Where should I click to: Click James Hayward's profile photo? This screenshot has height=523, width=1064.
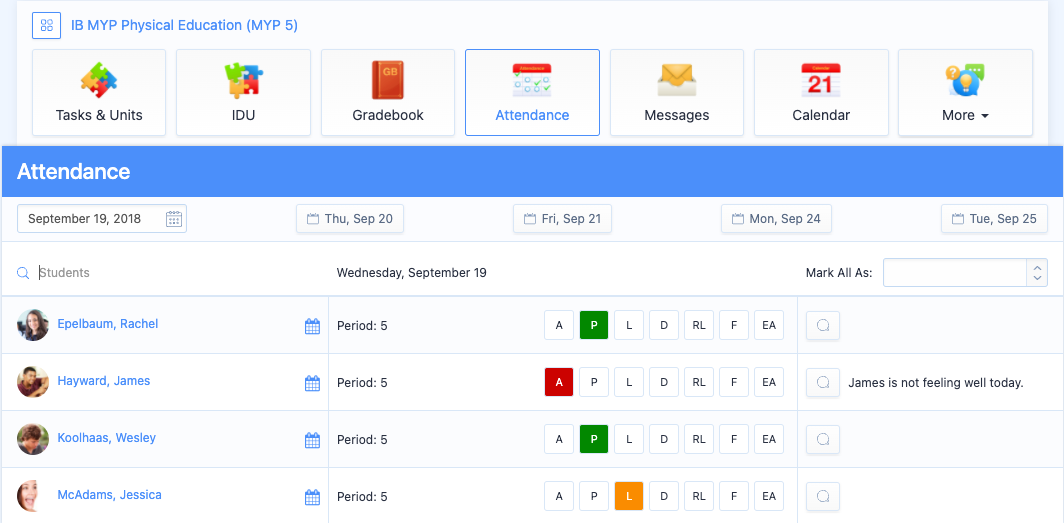click(x=33, y=382)
